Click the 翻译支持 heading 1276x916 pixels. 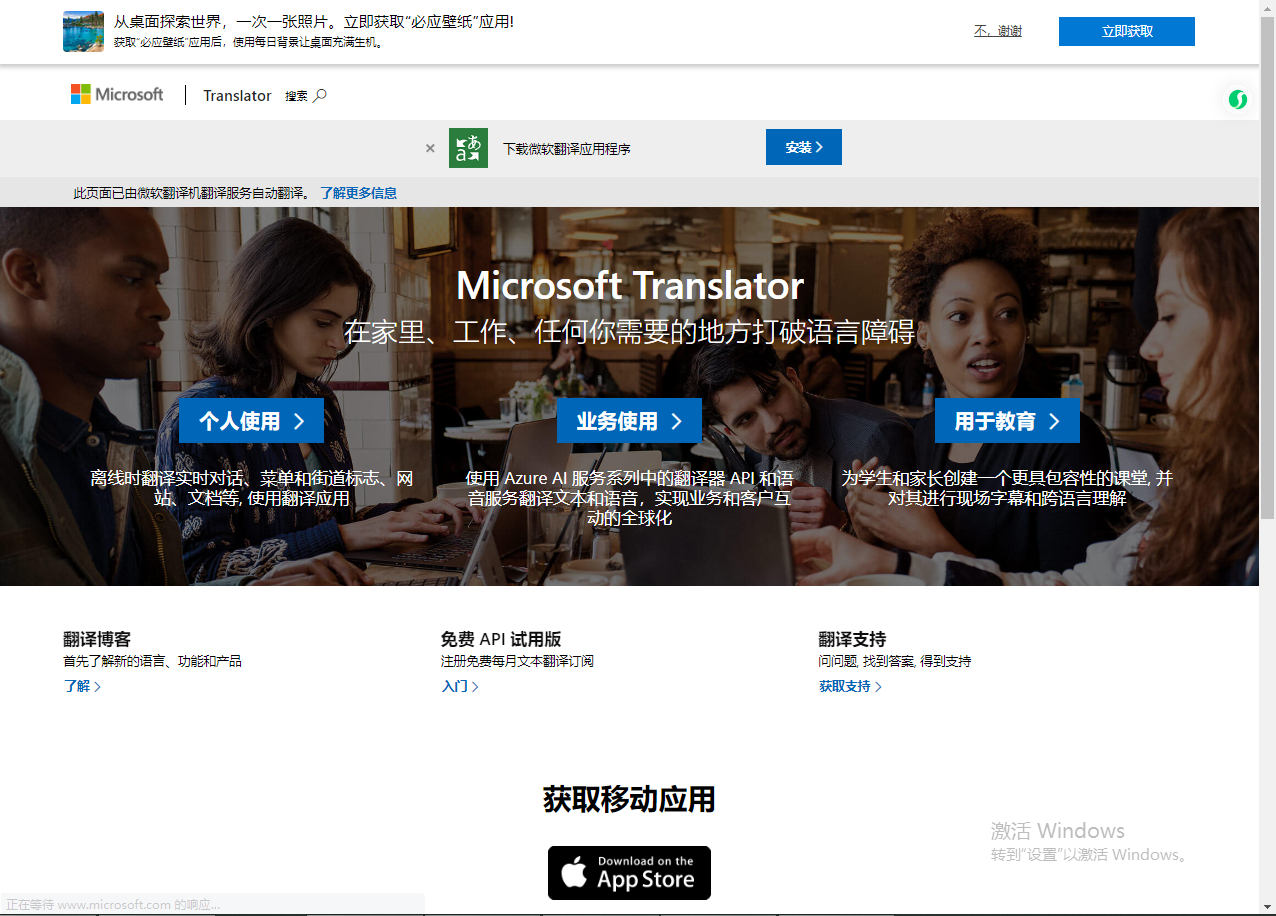852,639
